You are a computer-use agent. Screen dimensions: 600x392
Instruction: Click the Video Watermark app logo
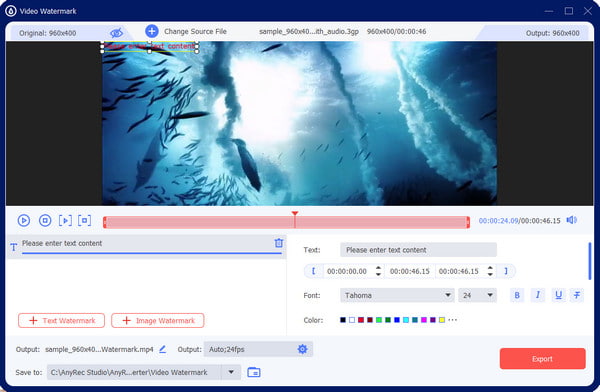(x=11, y=11)
